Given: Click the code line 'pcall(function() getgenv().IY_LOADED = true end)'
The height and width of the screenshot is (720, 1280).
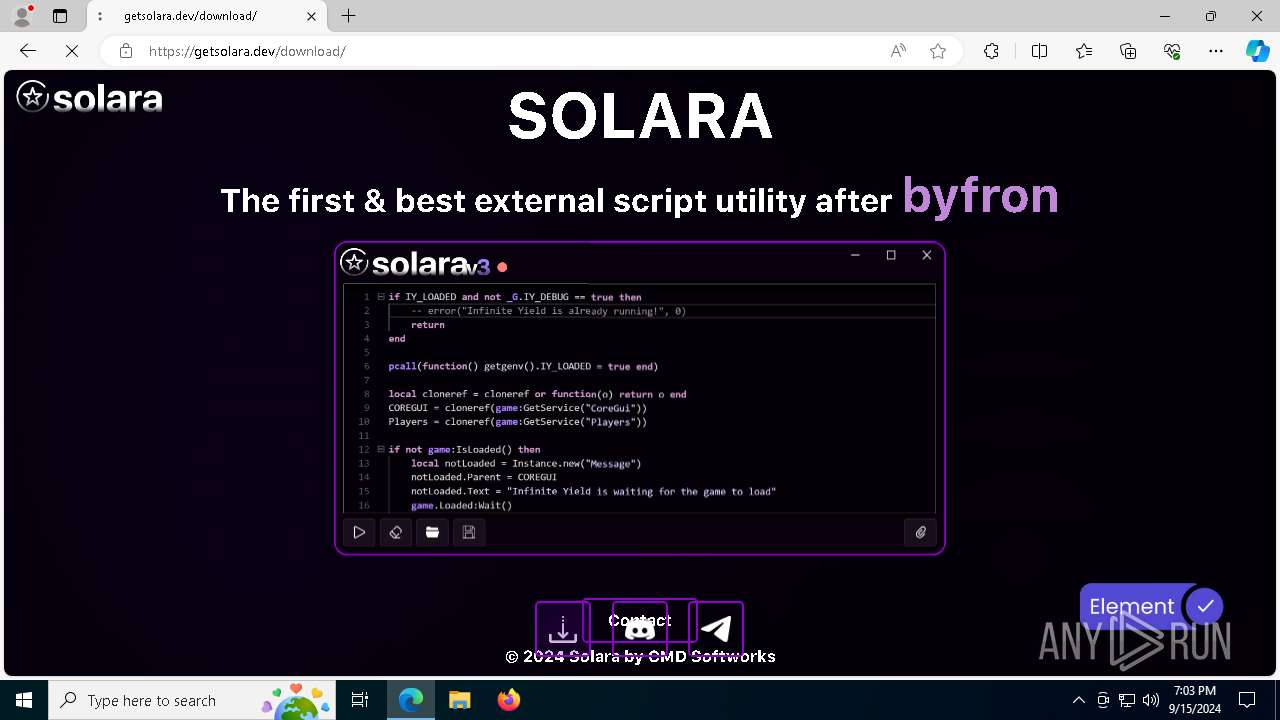Looking at the screenshot, I should coord(523,366).
